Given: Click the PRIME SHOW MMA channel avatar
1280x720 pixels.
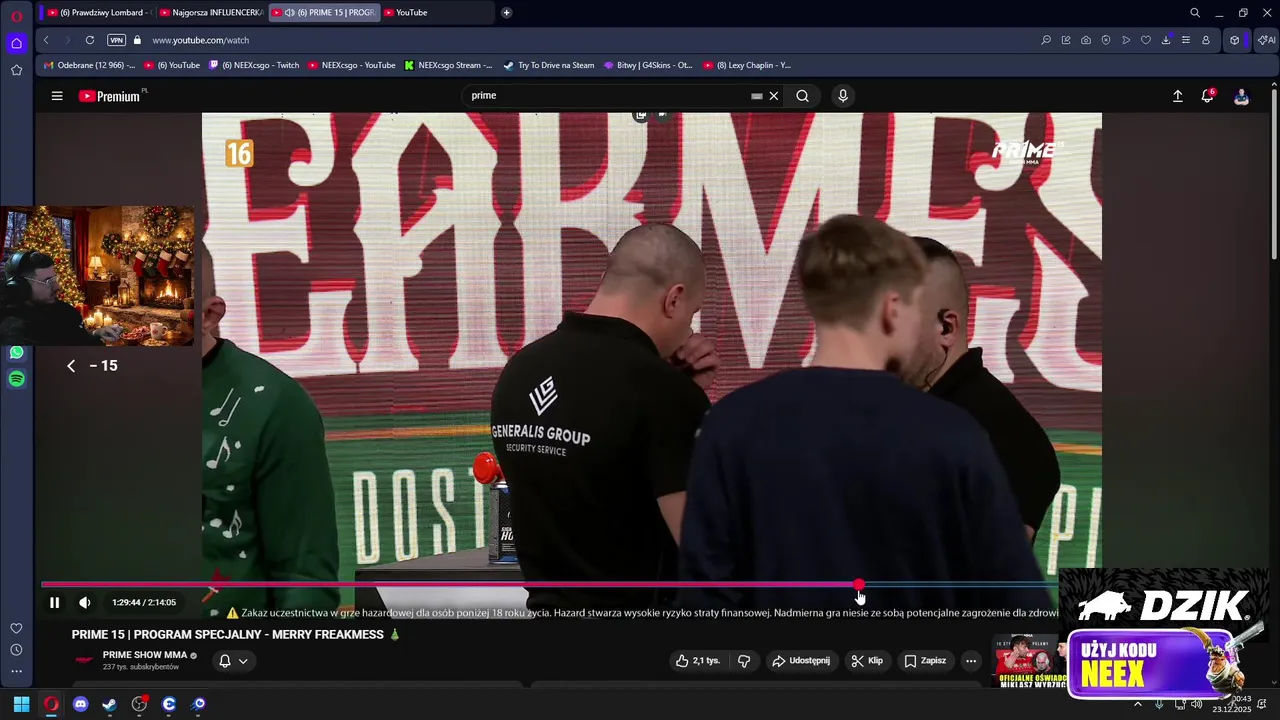Looking at the screenshot, I should pyautogui.click(x=84, y=660).
